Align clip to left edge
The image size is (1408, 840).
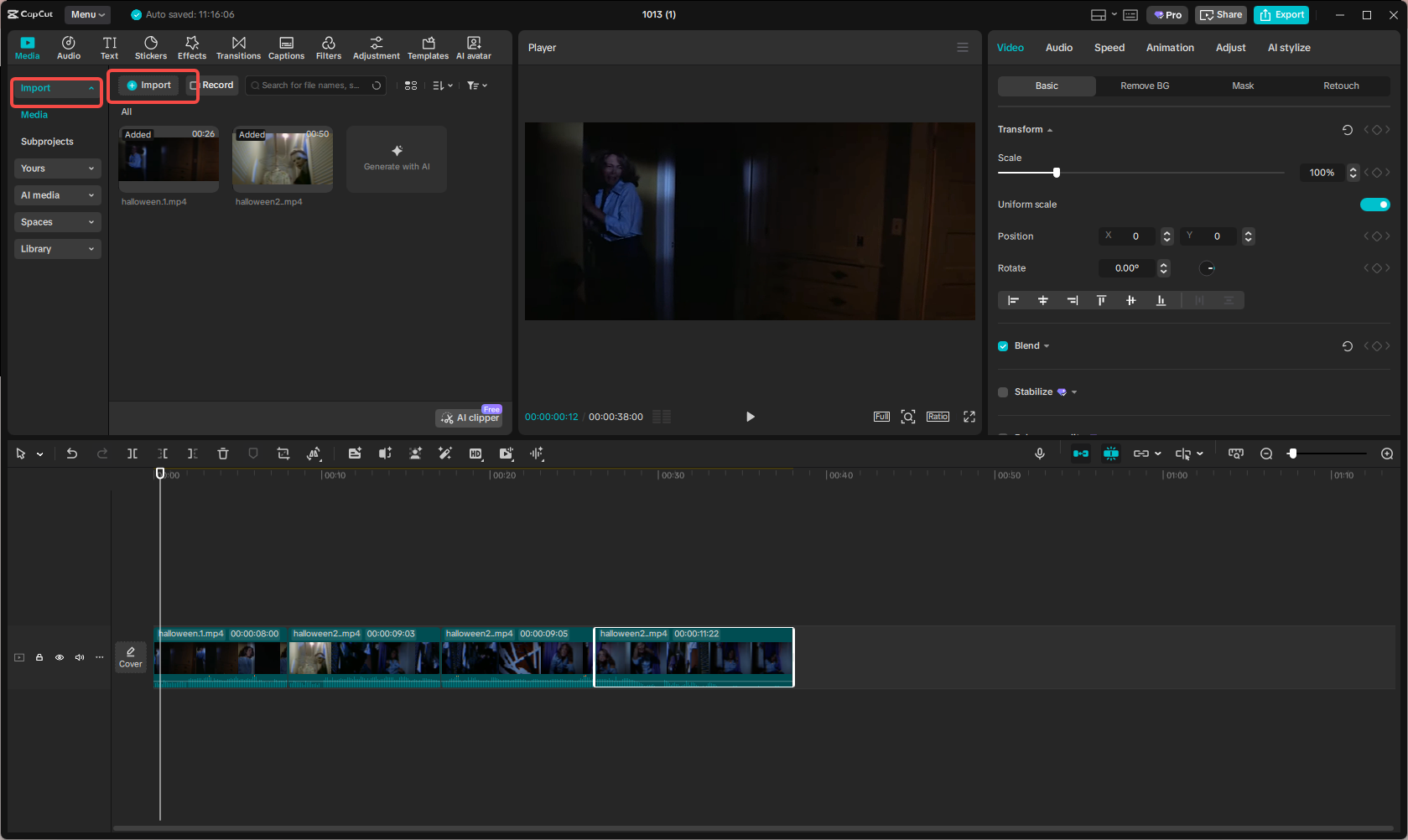point(1013,300)
